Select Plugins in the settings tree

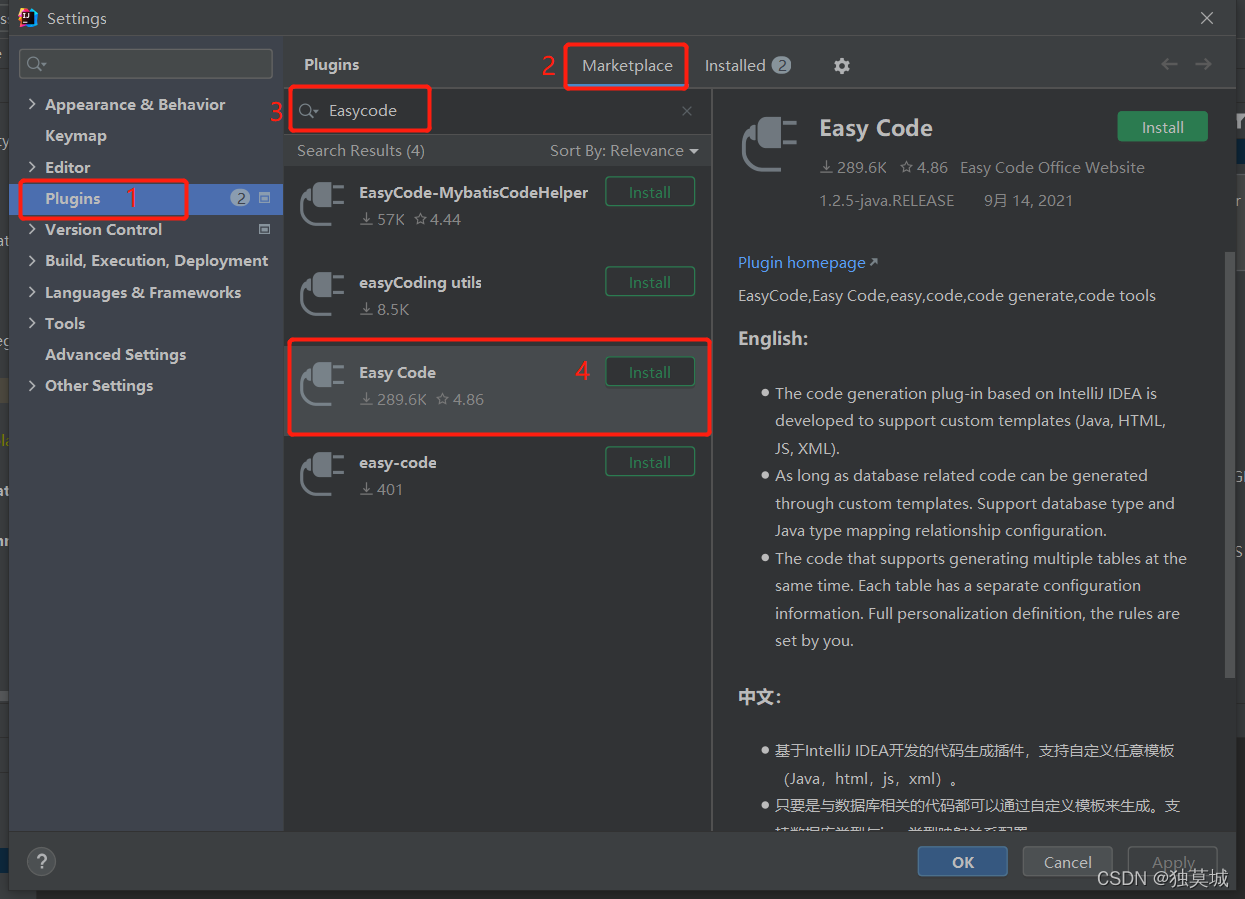(x=73, y=198)
